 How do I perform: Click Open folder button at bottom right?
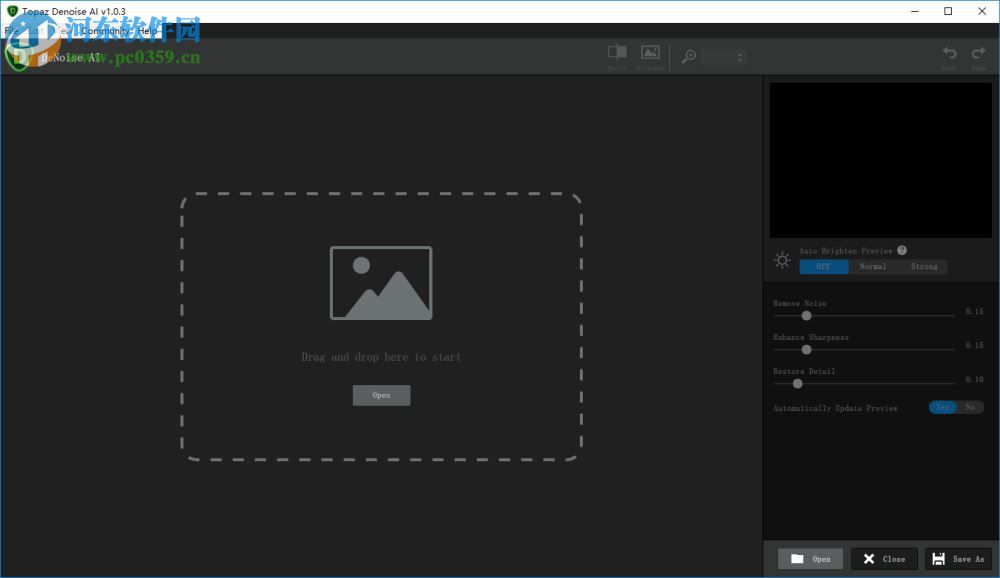[810, 559]
